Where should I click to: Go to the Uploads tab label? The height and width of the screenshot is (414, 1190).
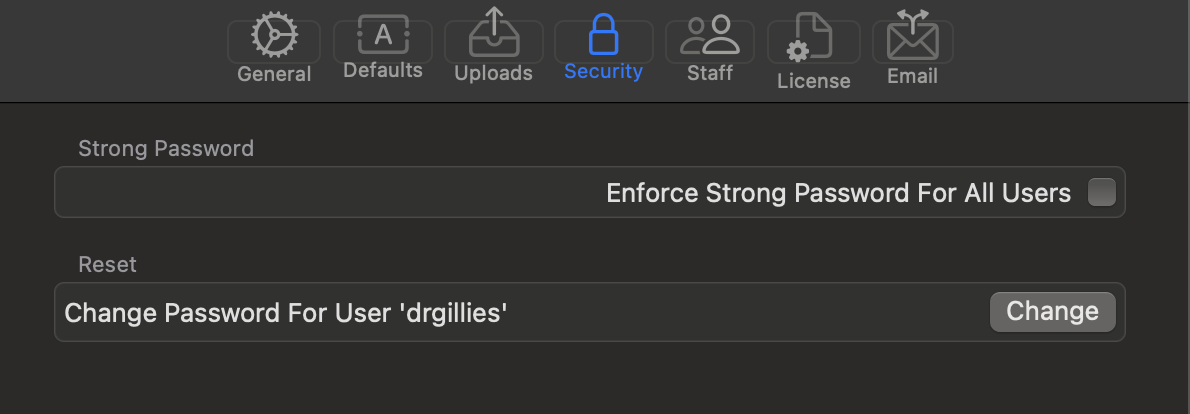coord(493,74)
